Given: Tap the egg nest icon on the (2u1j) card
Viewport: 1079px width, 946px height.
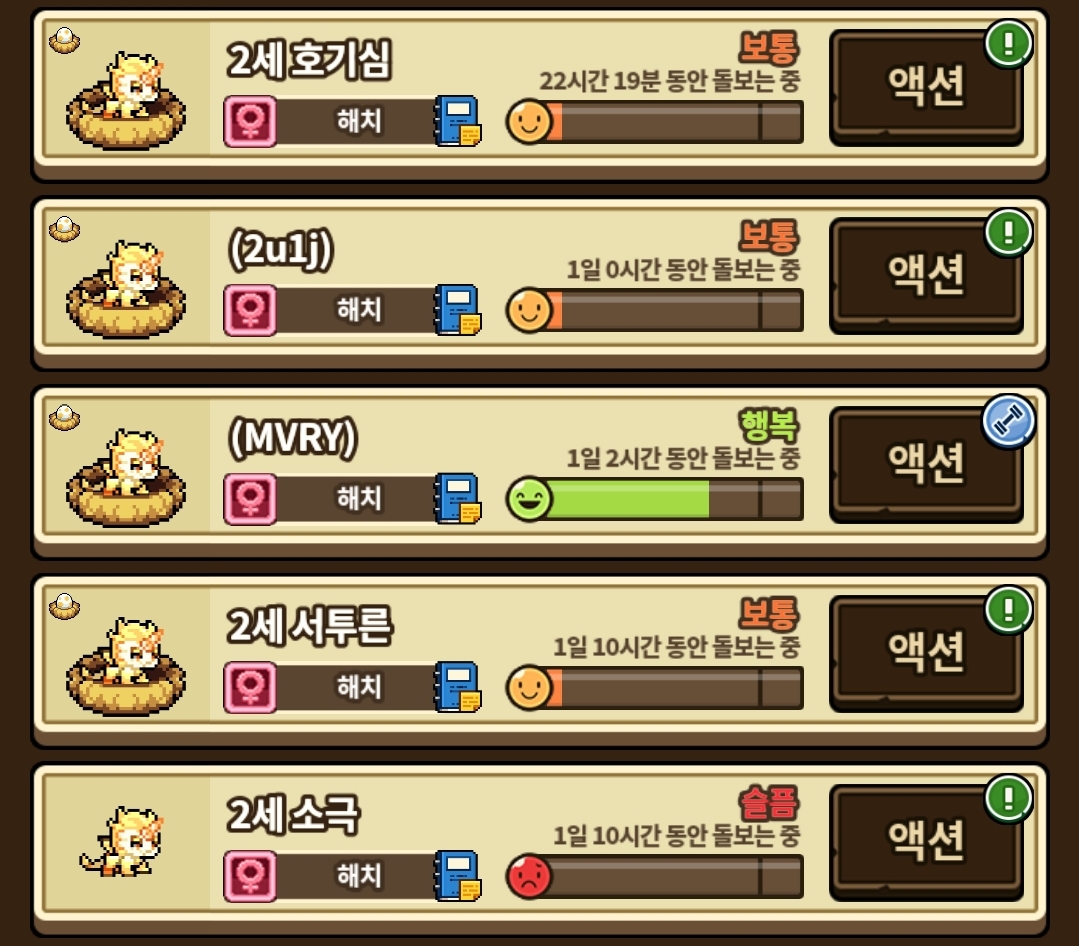Looking at the screenshot, I should click(65, 229).
